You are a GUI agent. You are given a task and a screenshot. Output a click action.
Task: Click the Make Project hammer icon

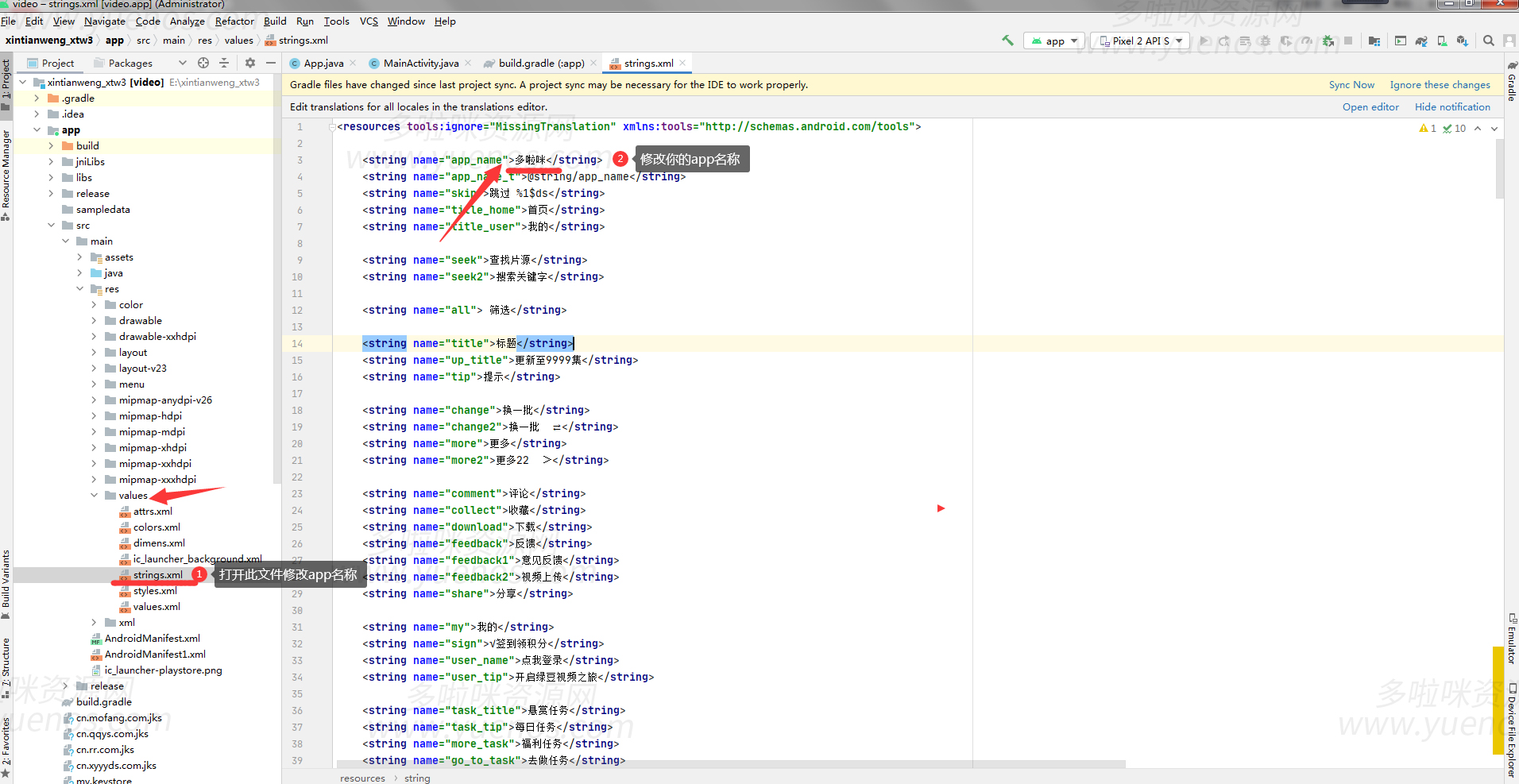[1007, 41]
